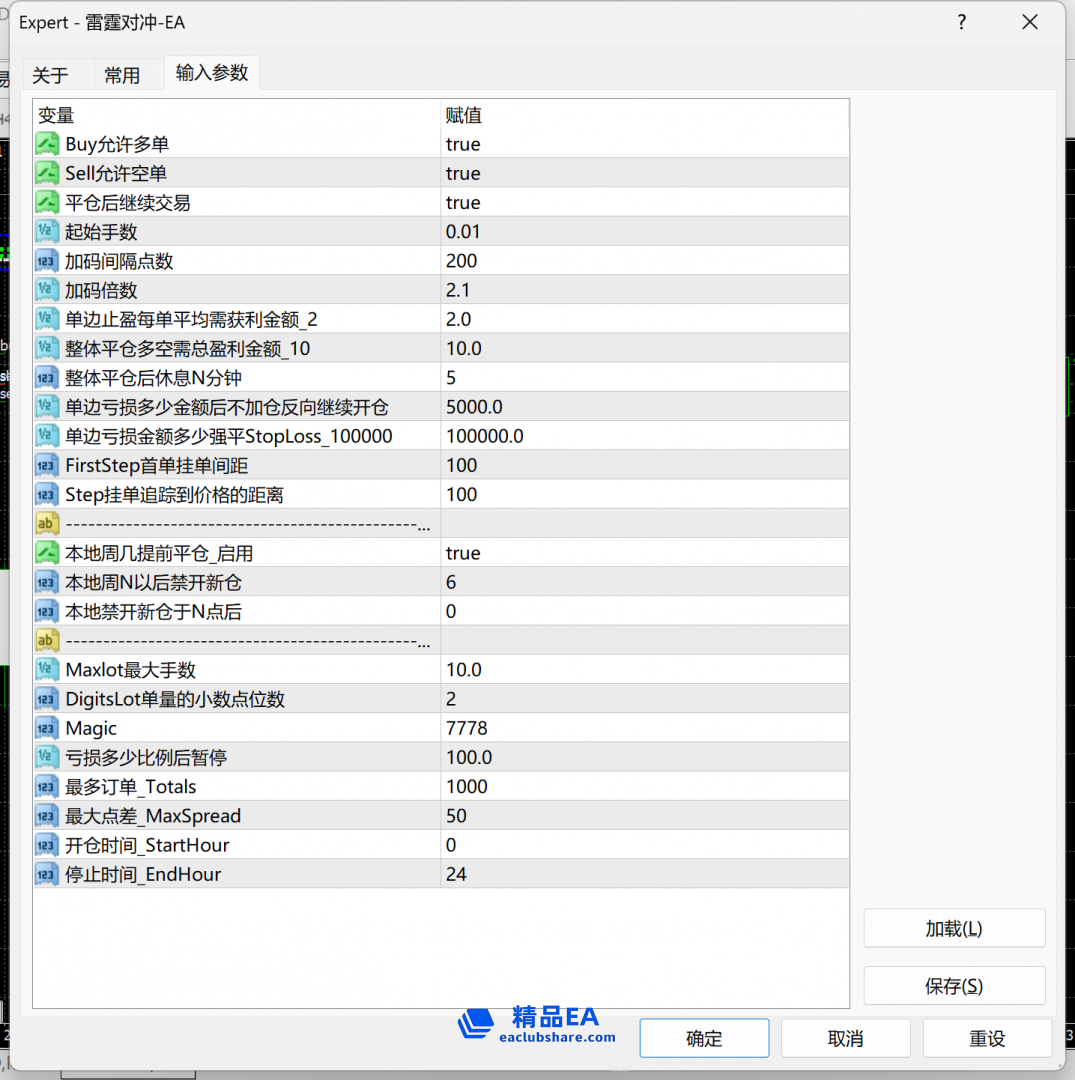Click the help question mark icon
Screen dimensions: 1075x1080
coord(961,21)
